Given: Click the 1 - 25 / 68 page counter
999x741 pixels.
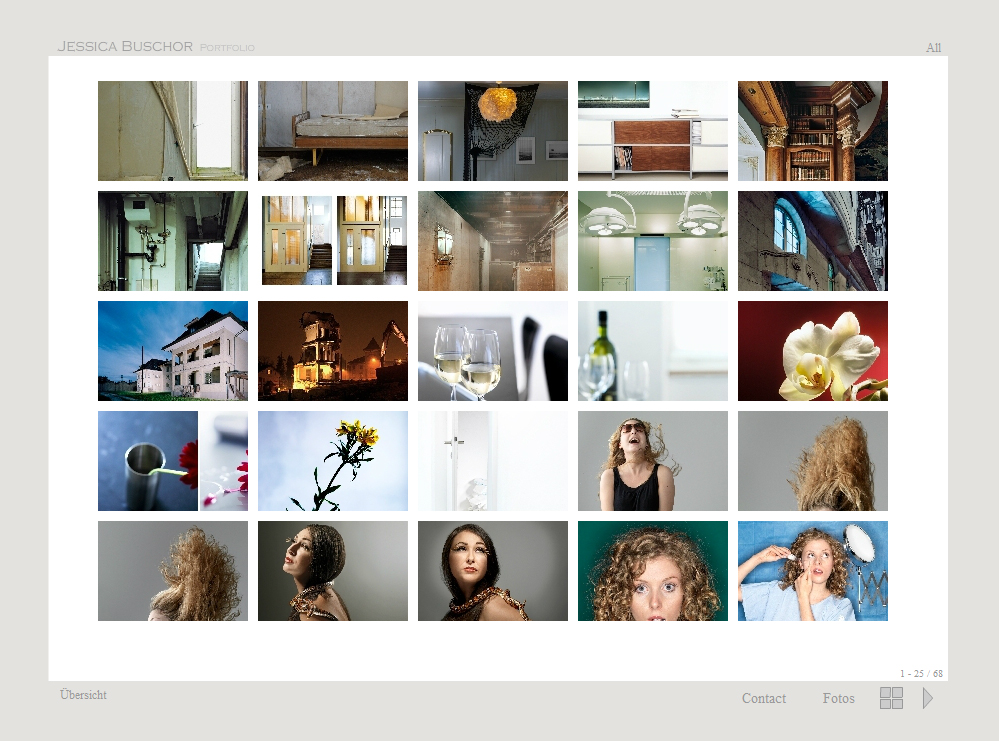Looking at the screenshot, I should (921, 673).
